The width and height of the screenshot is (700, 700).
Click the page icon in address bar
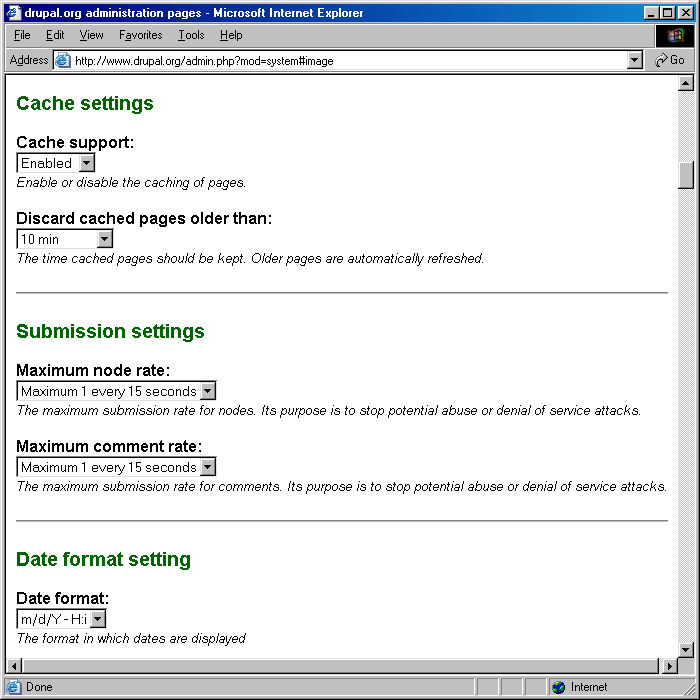pyautogui.click(x=62, y=60)
